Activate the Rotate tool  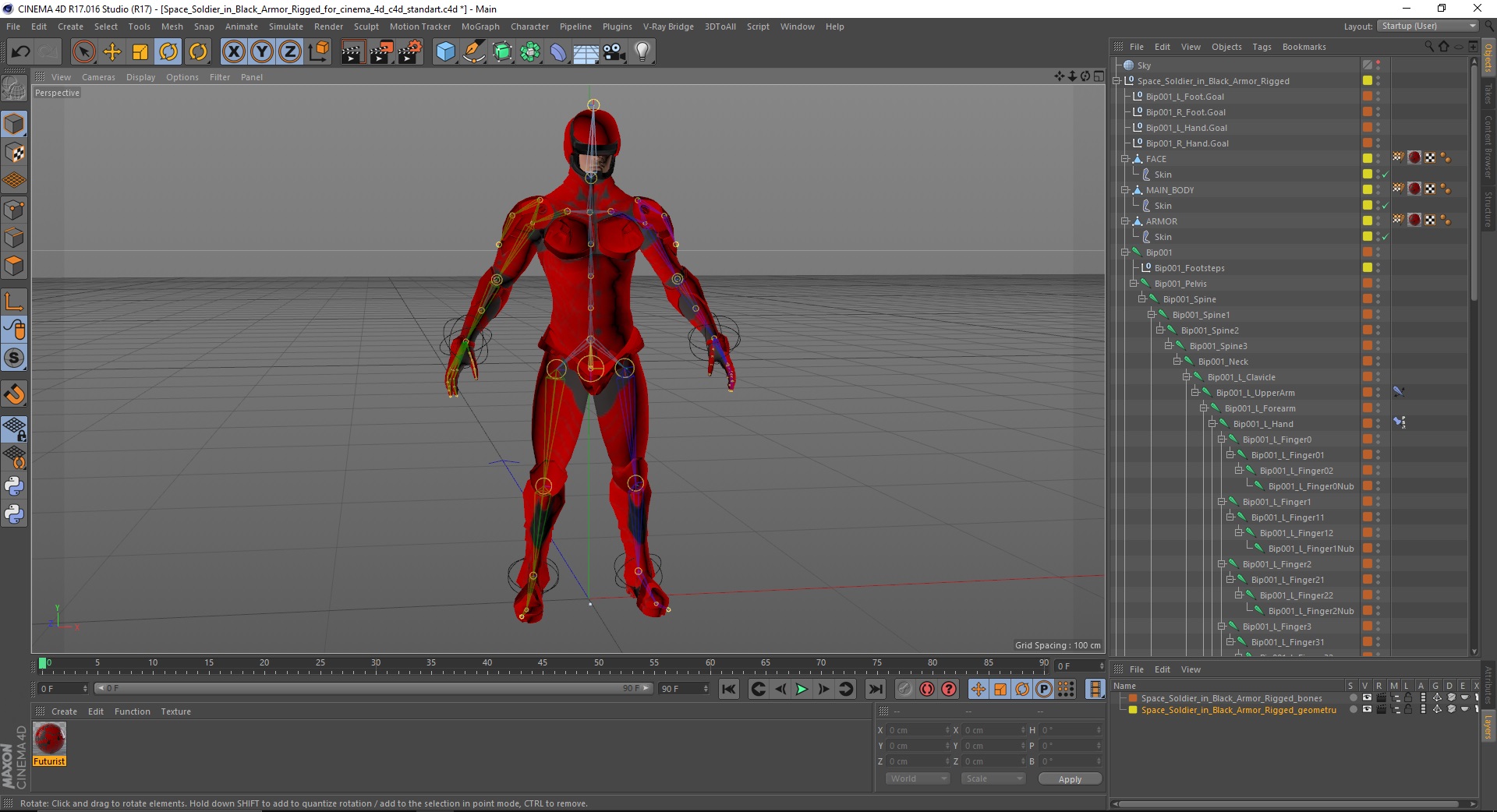[x=168, y=52]
